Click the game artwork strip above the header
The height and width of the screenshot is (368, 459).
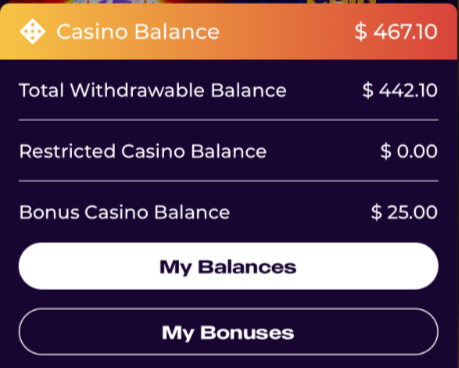tap(229, 2)
